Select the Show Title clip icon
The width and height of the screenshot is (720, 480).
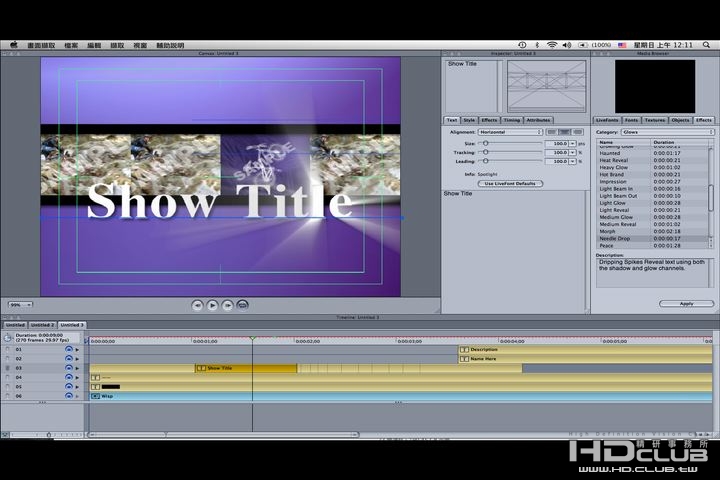coord(201,368)
